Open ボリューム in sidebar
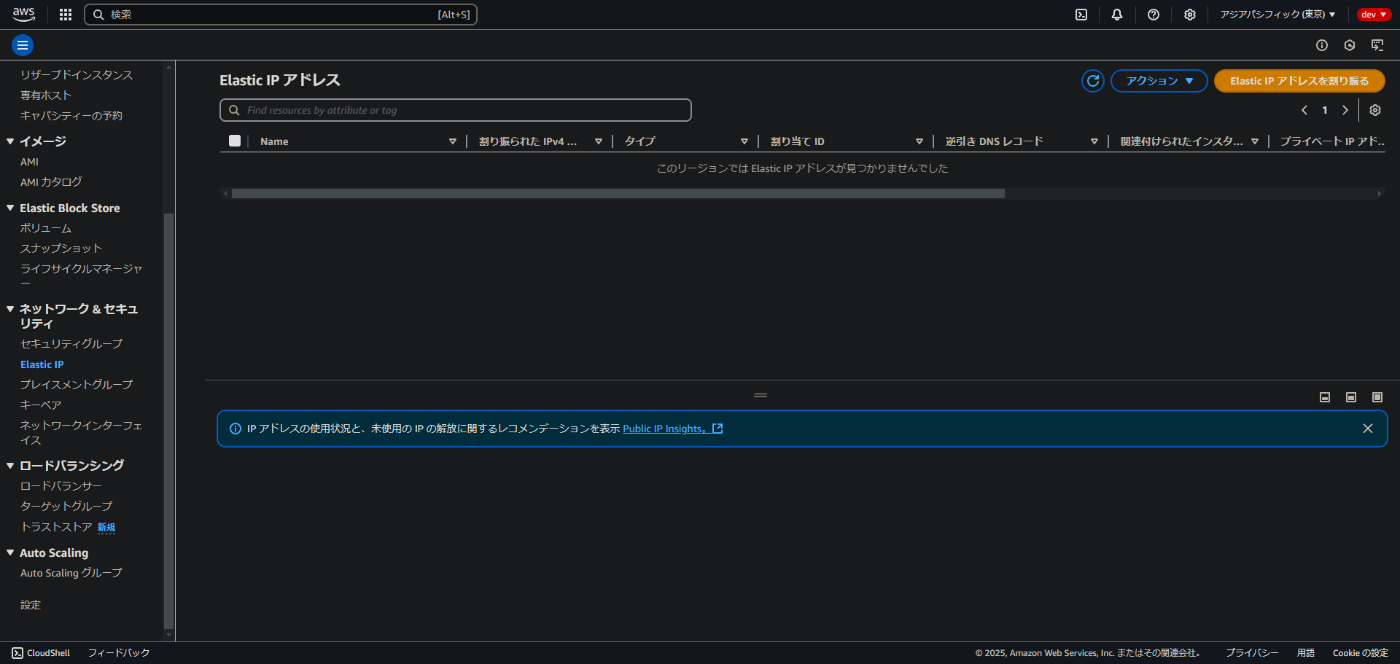The image size is (1400, 664). tap(46, 228)
